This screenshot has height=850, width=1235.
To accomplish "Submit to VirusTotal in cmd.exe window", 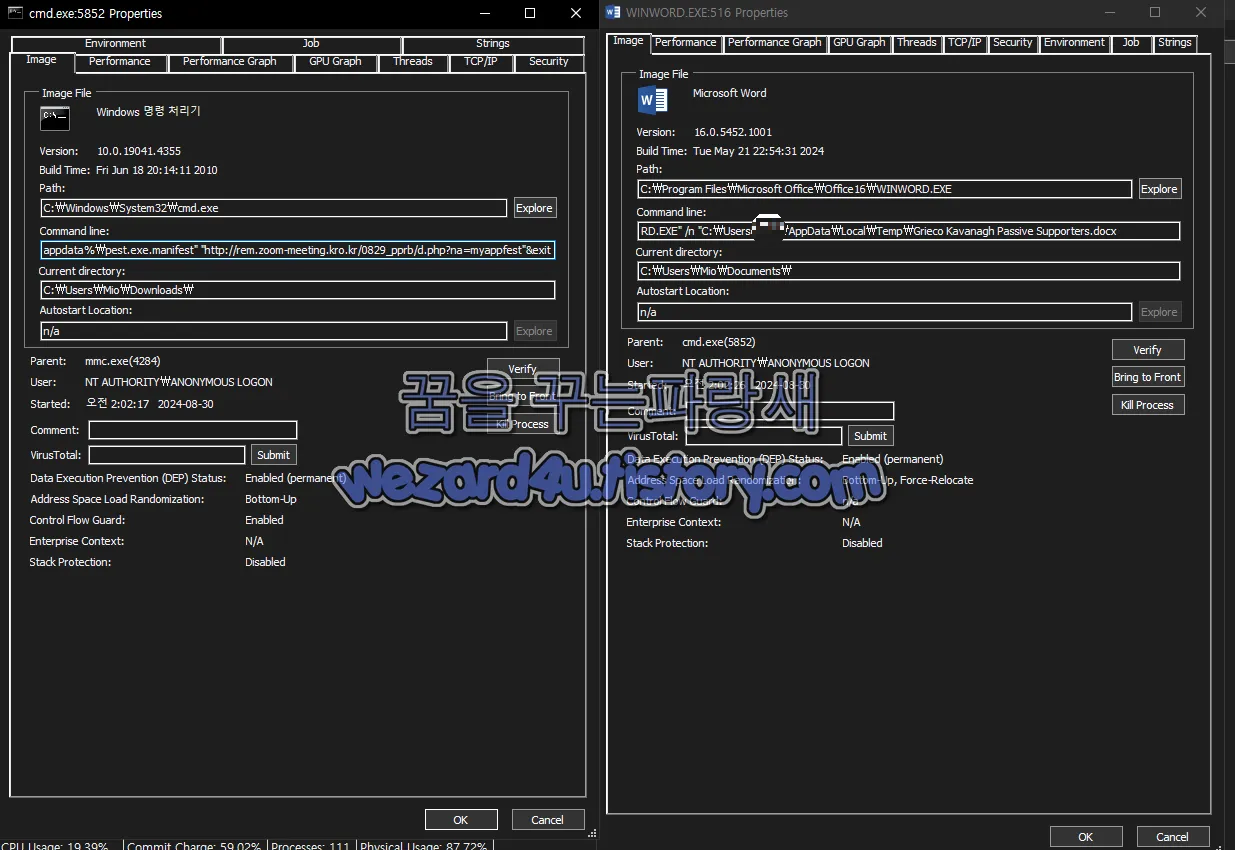I will pyautogui.click(x=274, y=455).
